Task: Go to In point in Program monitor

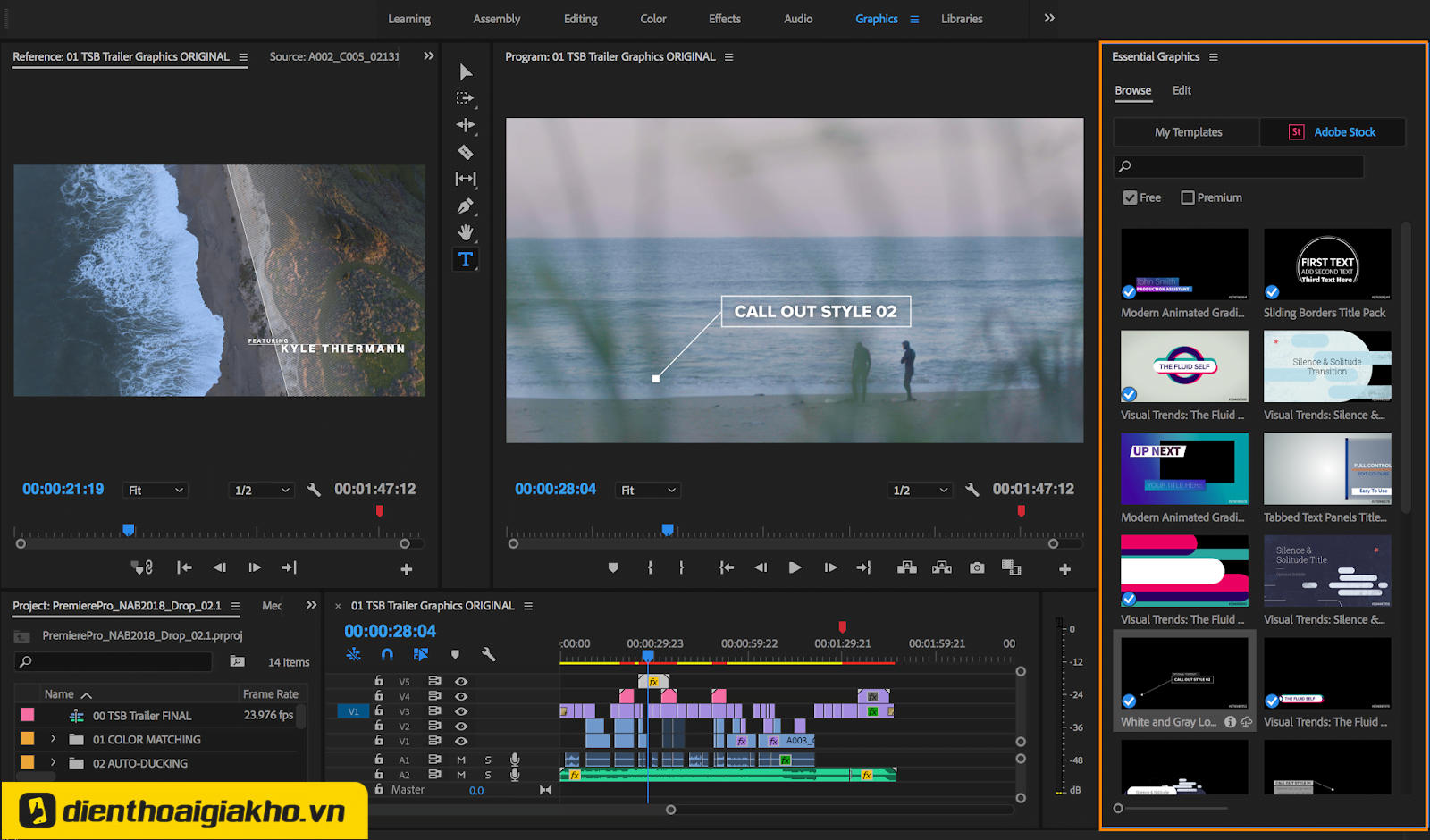Action: click(727, 567)
